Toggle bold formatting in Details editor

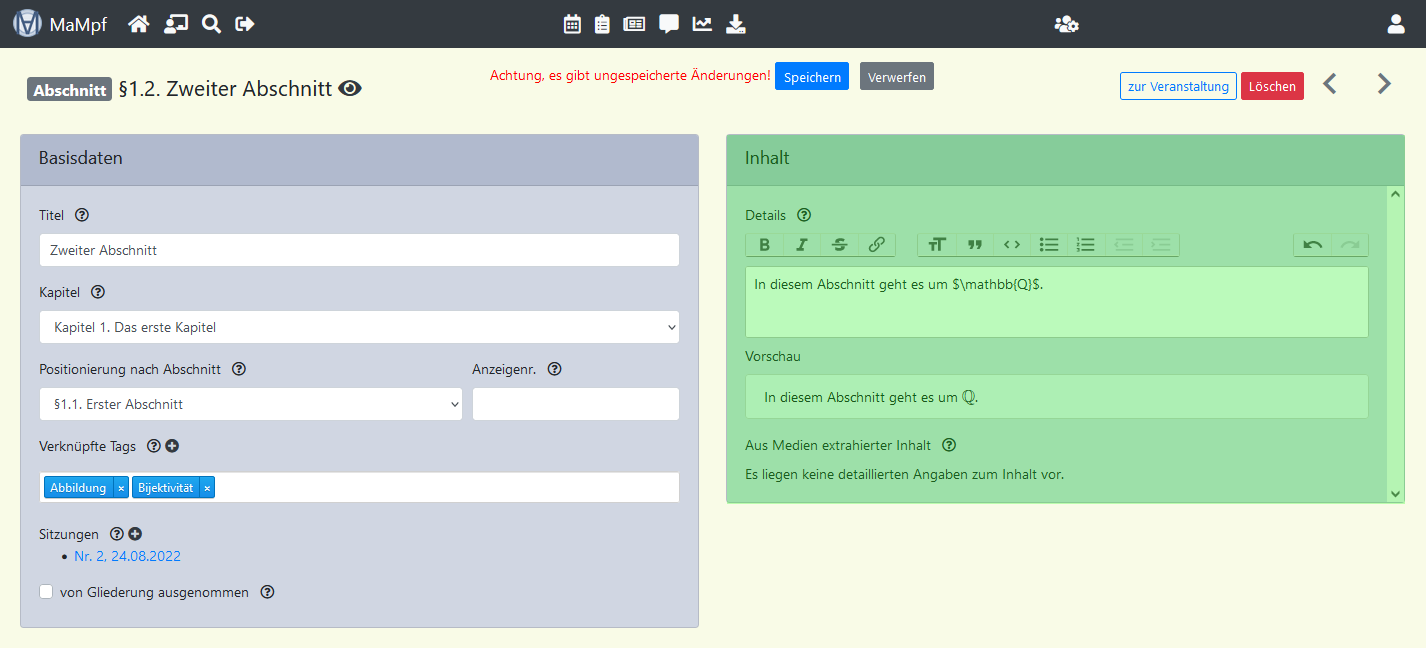click(x=765, y=245)
